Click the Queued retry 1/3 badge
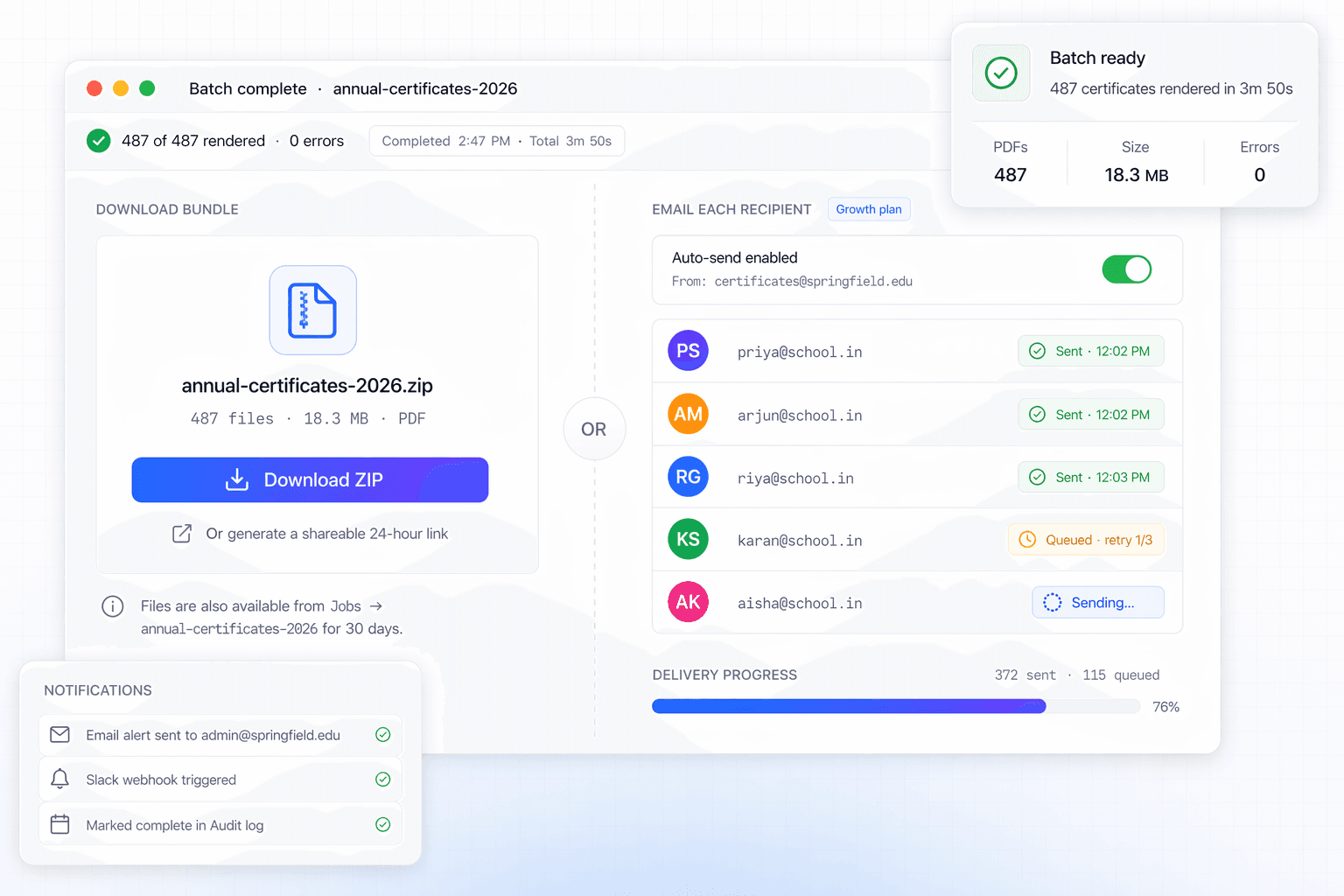The width and height of the screenshot is (1344, 896). [x=1087, y=540]
